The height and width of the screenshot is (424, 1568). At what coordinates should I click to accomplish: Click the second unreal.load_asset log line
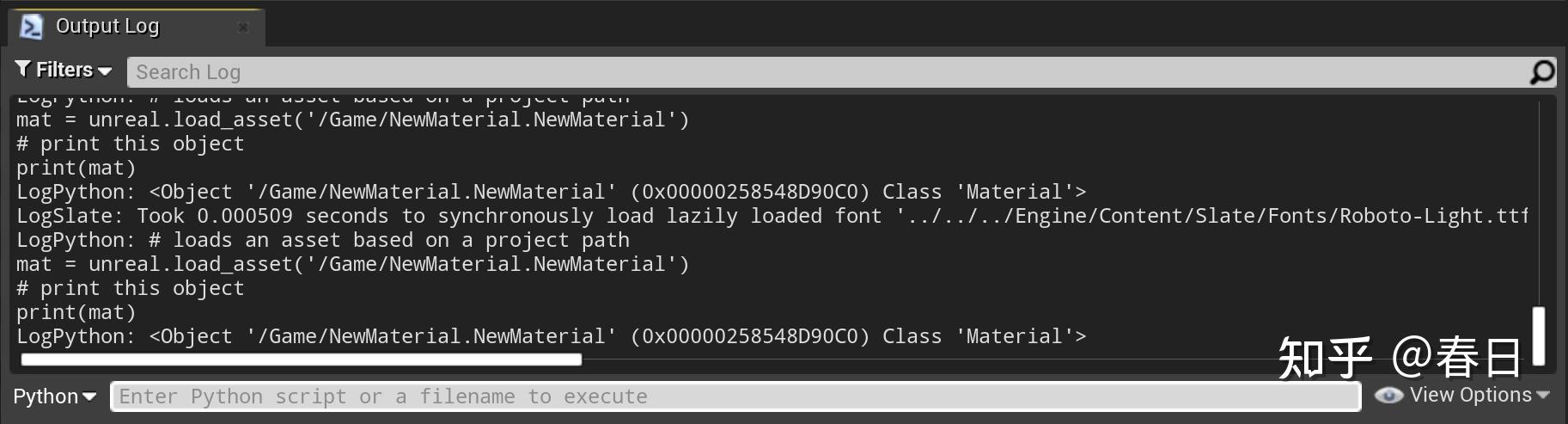tap(352, 264)
